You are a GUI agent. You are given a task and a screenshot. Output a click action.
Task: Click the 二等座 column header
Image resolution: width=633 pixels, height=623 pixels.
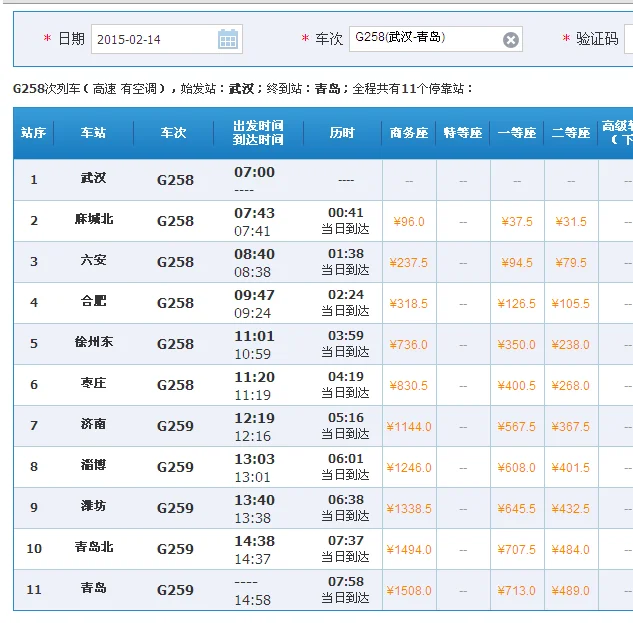(x=571, y=133)
